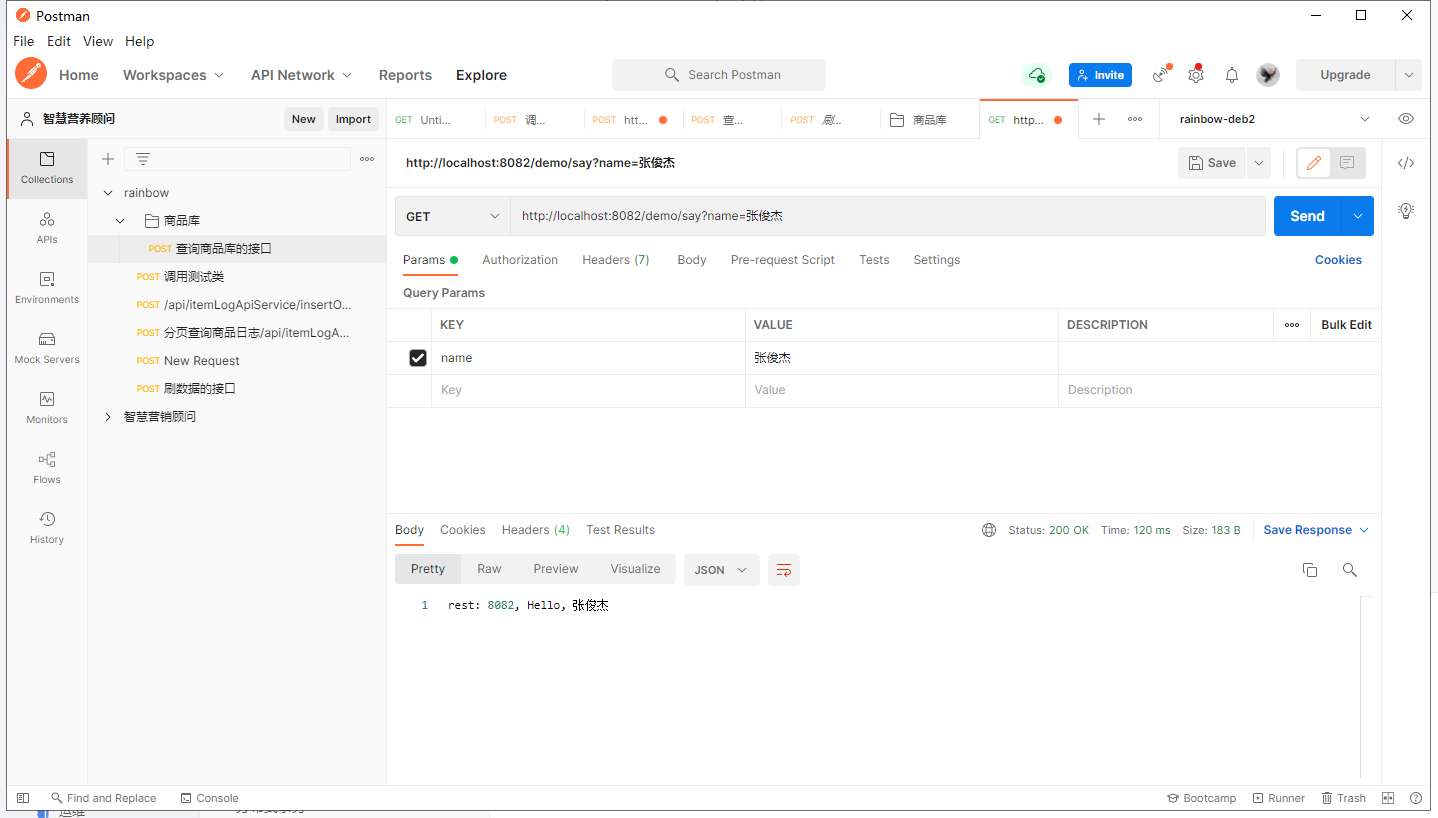This screenshot has height=818, width=1438.
Task: Open the API Network menu
Action: [301, 75]
